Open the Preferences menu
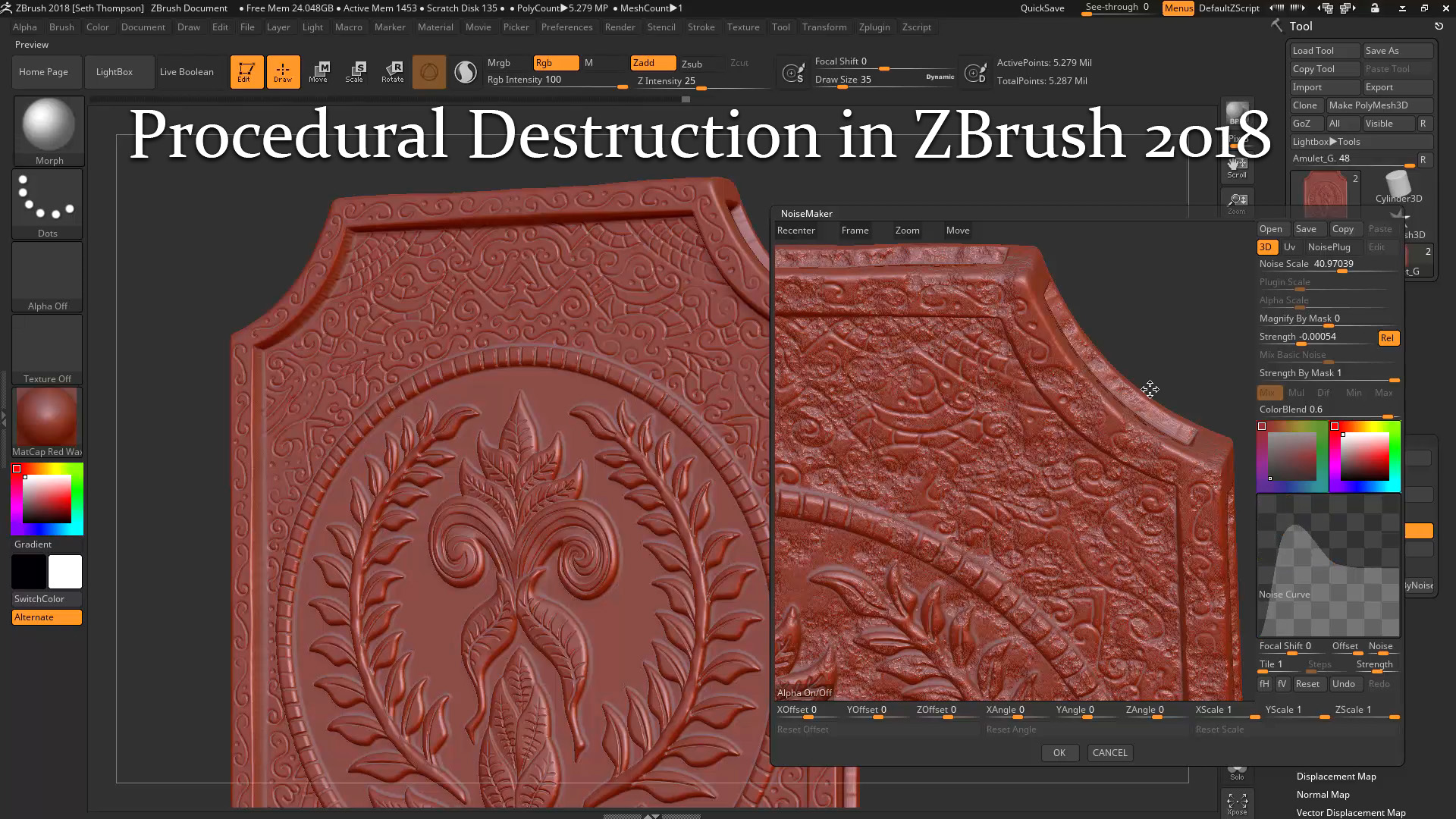 pyautogui.click(x=567, y=27)
